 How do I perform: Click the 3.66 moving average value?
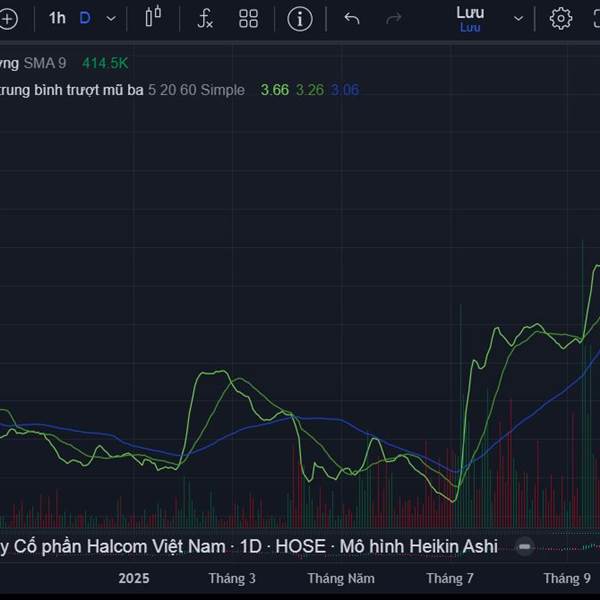pos(275,90)
